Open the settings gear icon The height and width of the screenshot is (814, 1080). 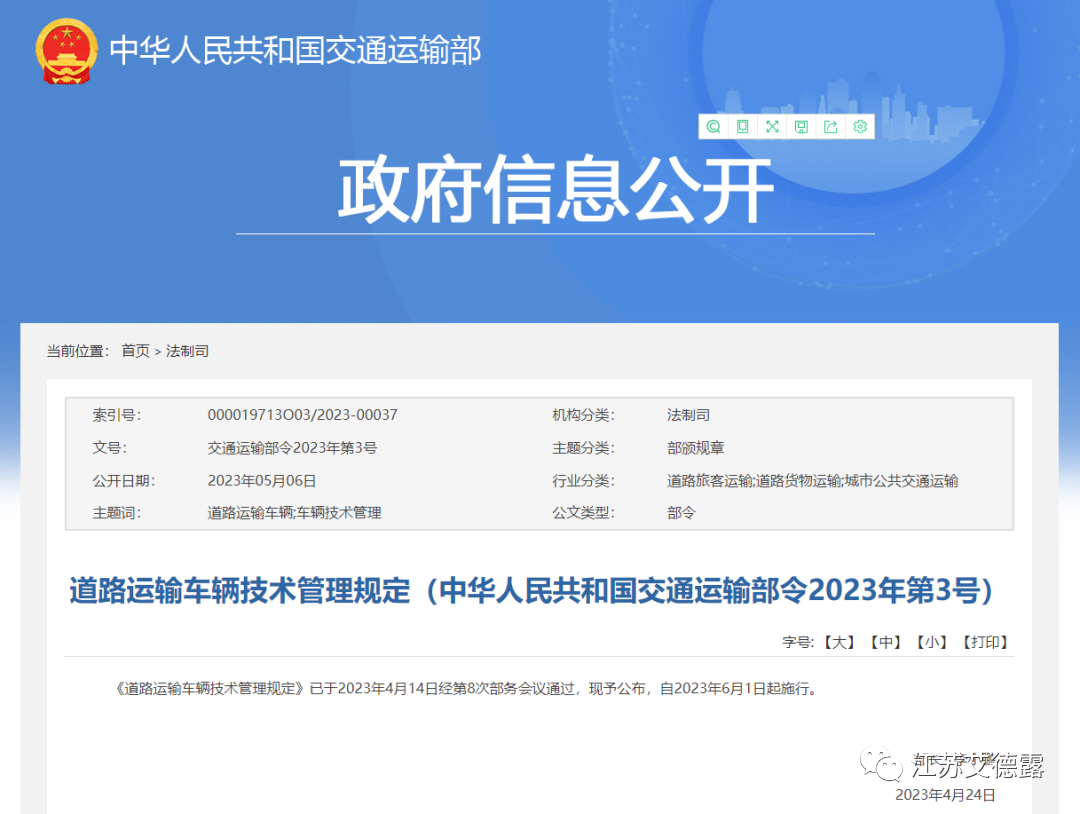(860, 127)
